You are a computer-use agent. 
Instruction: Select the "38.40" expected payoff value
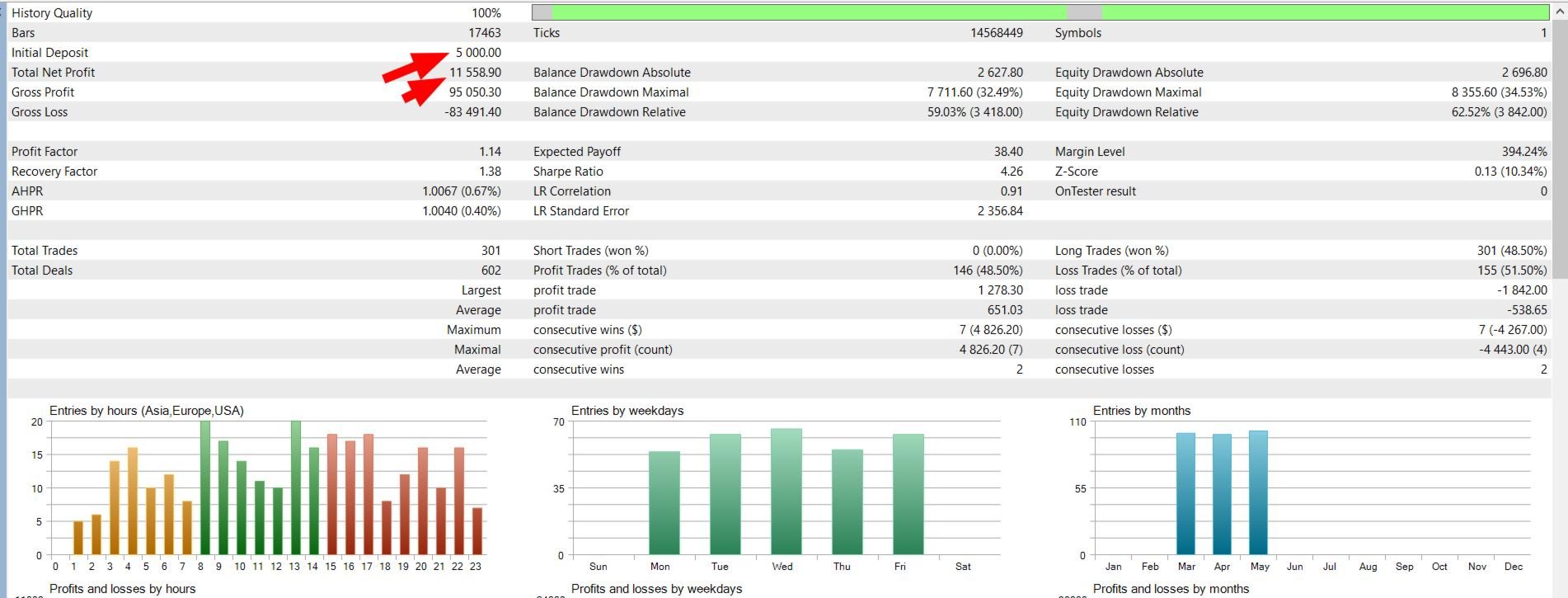[1008, 152]
